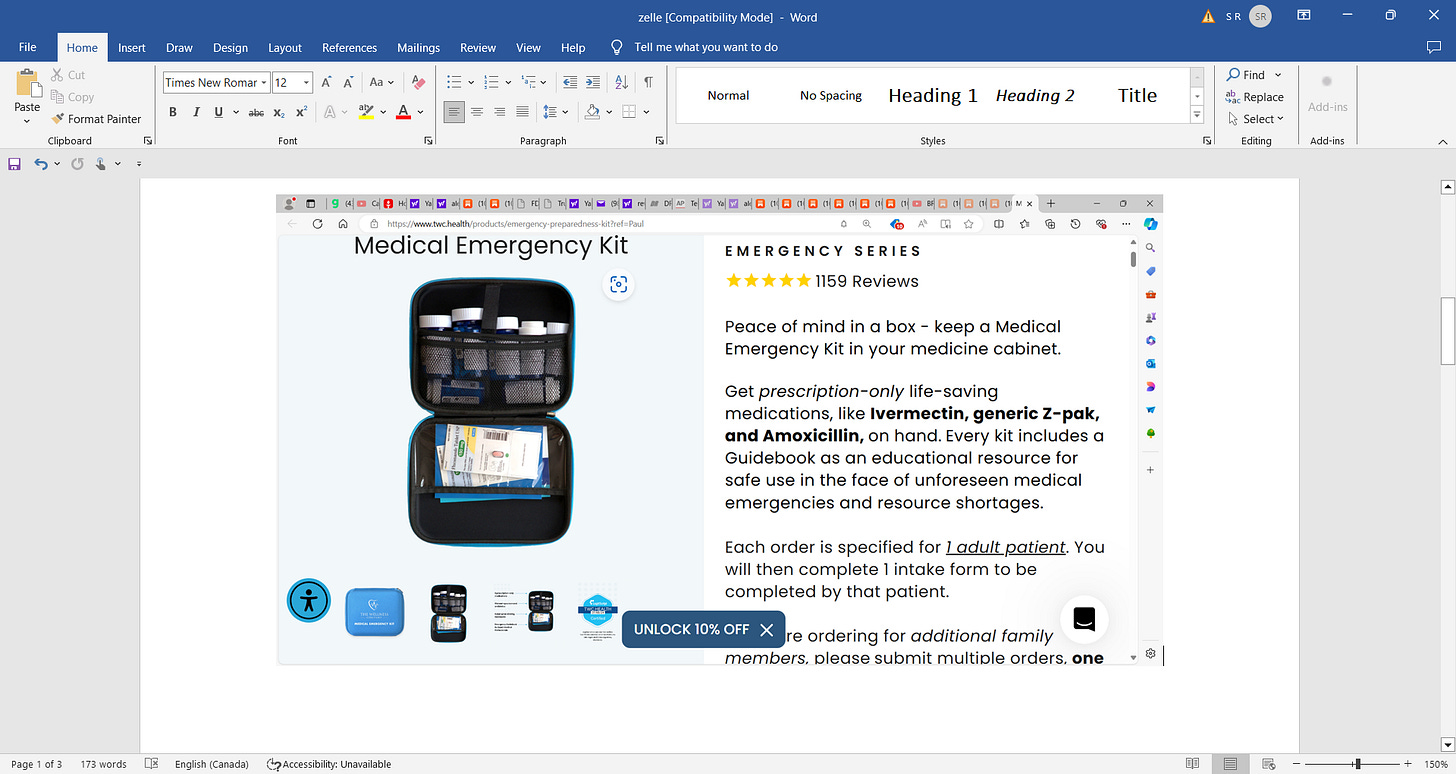Align text right
Viewport: 1456px width, 774px height.
[499, 112]
